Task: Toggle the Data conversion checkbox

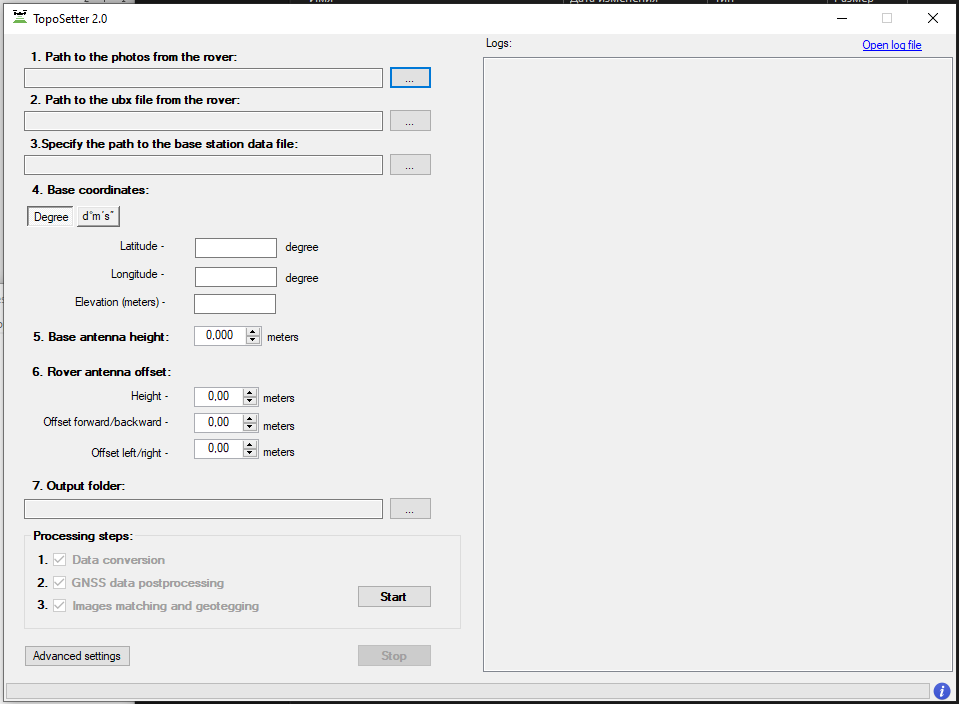Action: pos(59,560)
